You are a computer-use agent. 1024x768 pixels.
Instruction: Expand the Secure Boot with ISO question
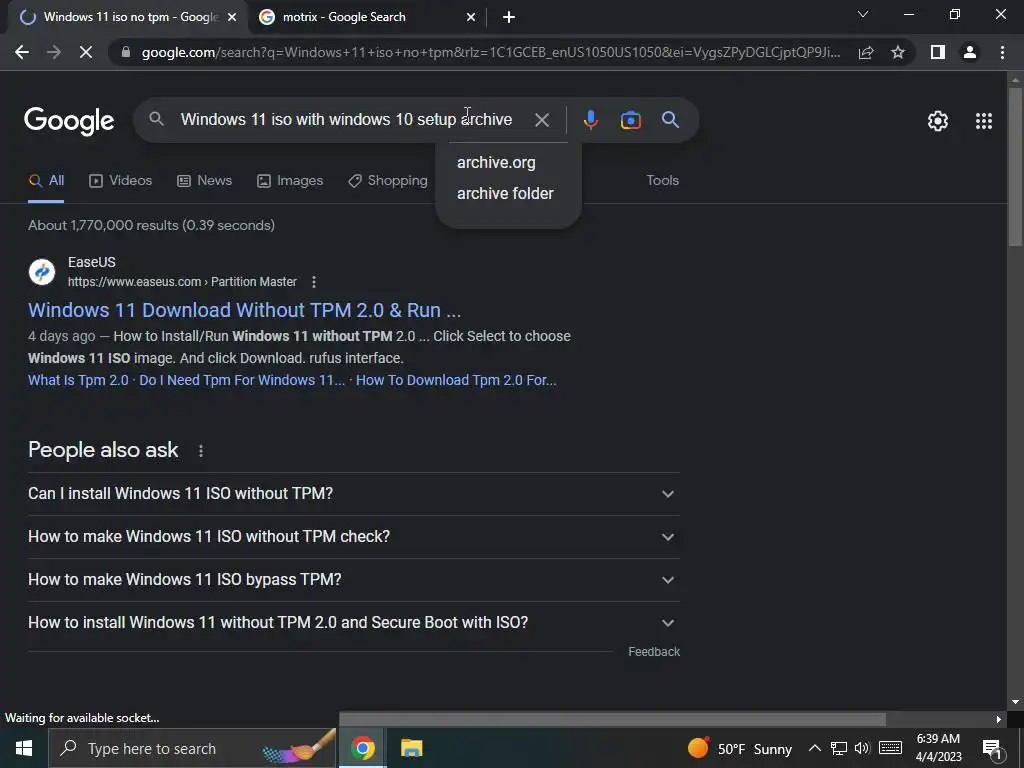[353, 623]
